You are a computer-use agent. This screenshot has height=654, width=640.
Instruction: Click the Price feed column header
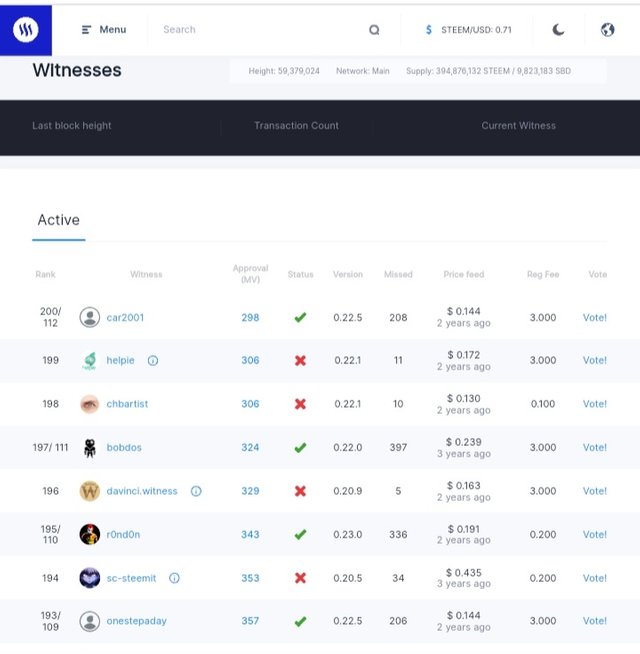tap(464, 274)
